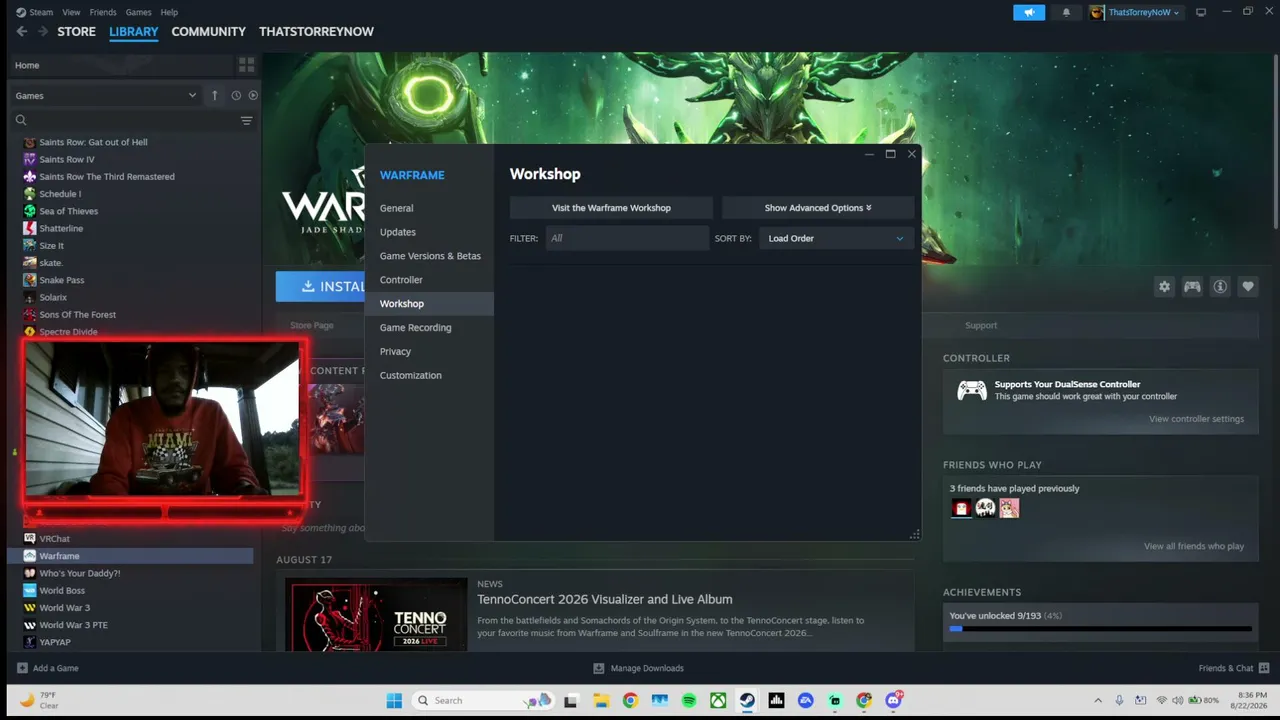Click the Steam icon in the taskbar

(x=747, y=700)
